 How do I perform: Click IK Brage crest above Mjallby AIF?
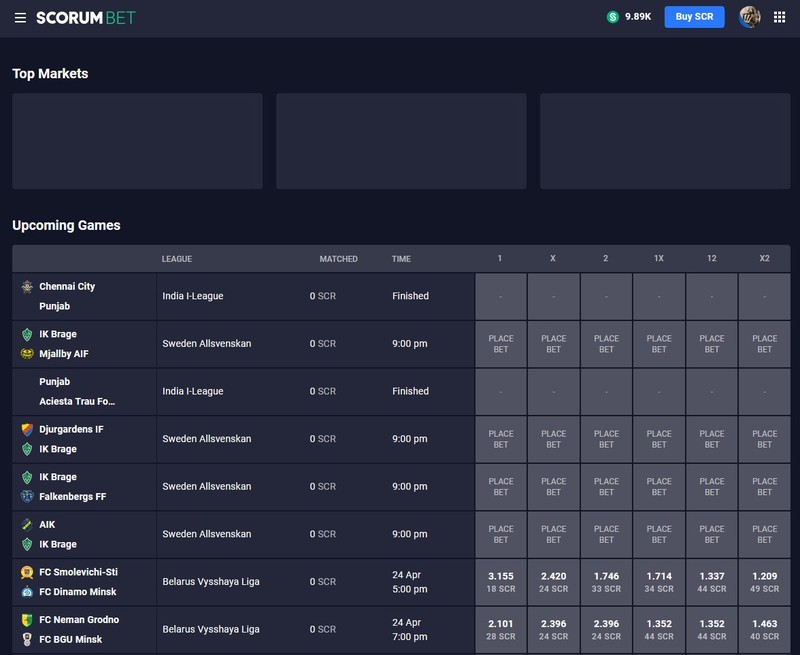27,334
